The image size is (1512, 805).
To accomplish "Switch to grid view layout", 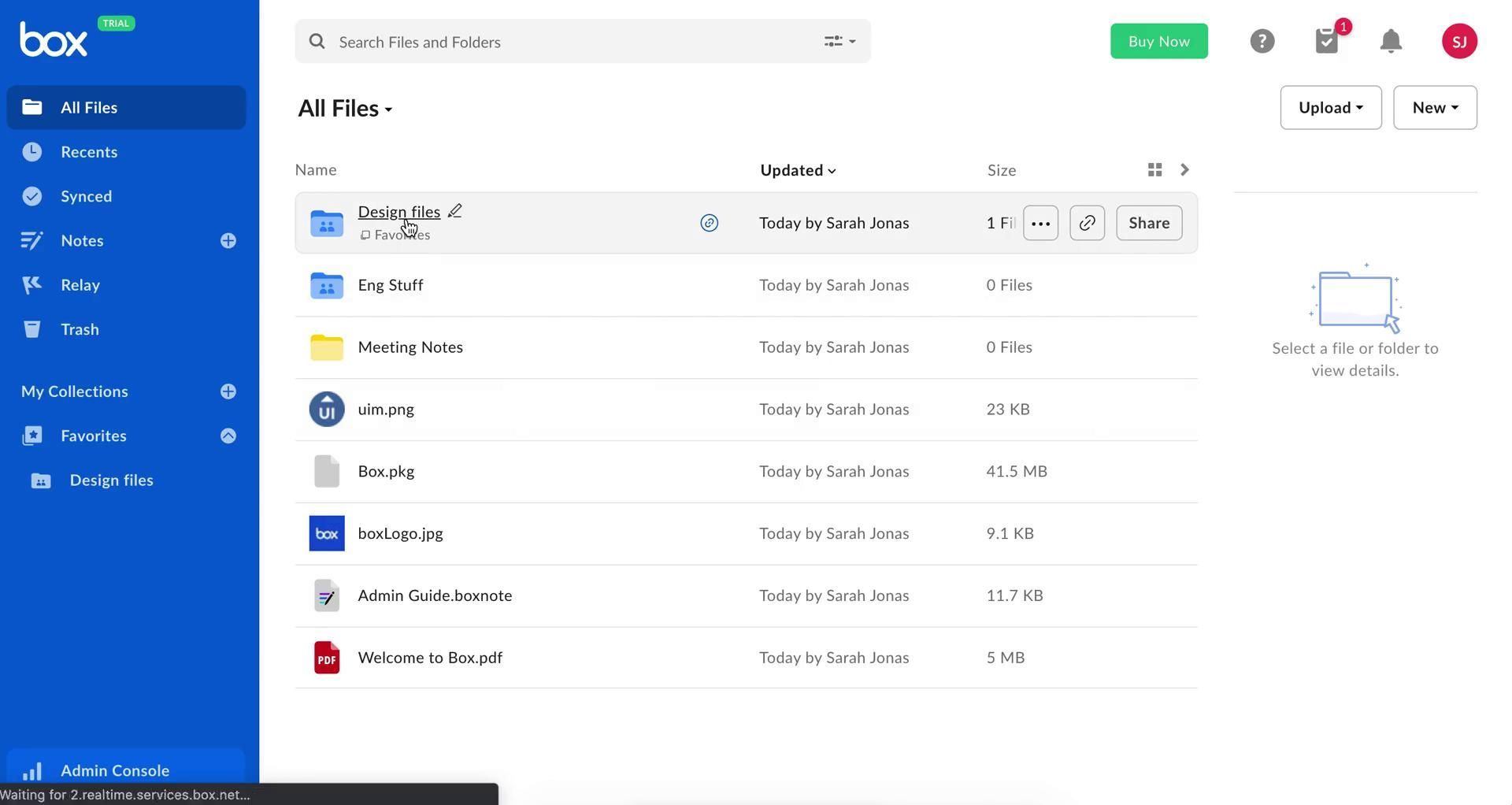I will pyautogui.click(x=1154, y=170).
